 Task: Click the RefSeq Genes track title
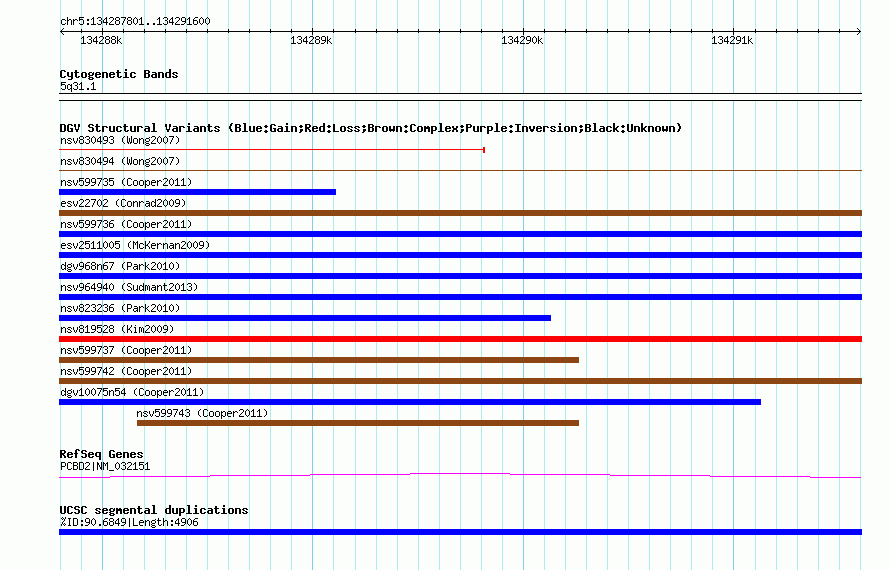point(101,454)
